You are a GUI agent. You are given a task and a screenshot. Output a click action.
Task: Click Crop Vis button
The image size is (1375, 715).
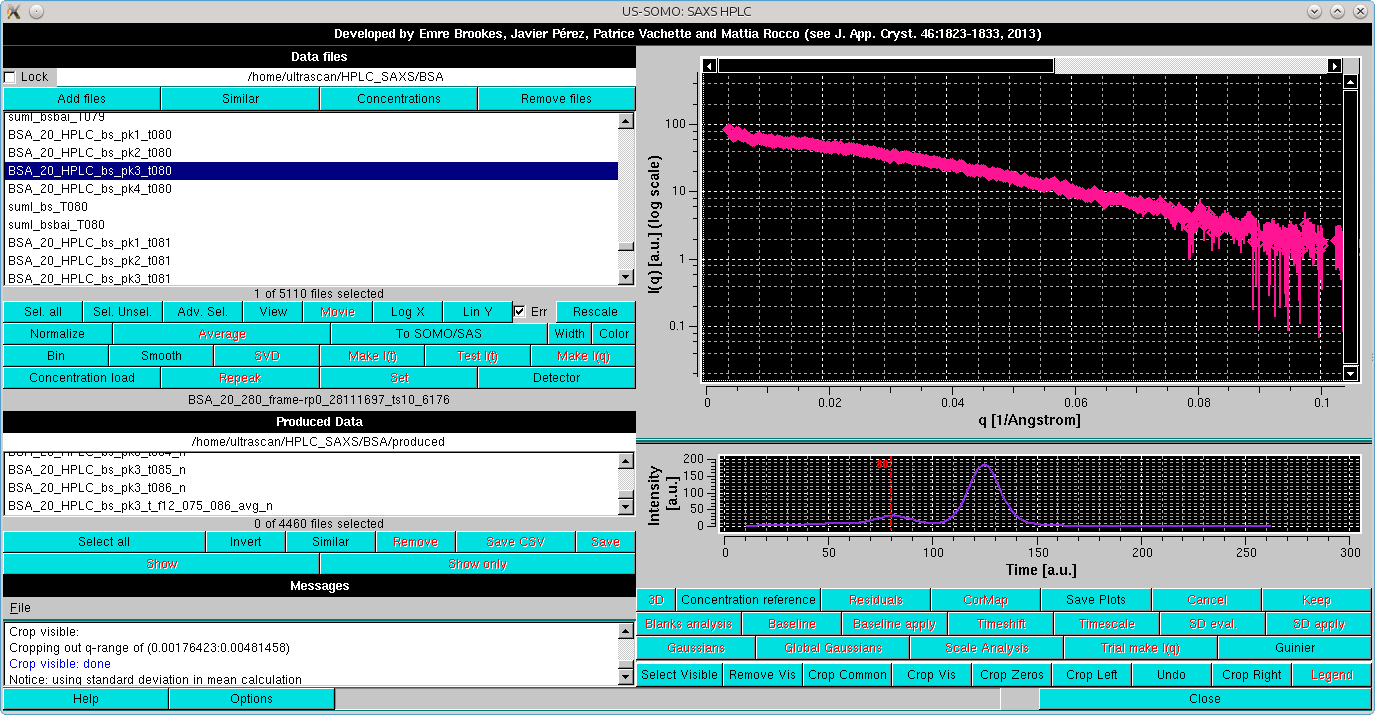tap(931, 675)
